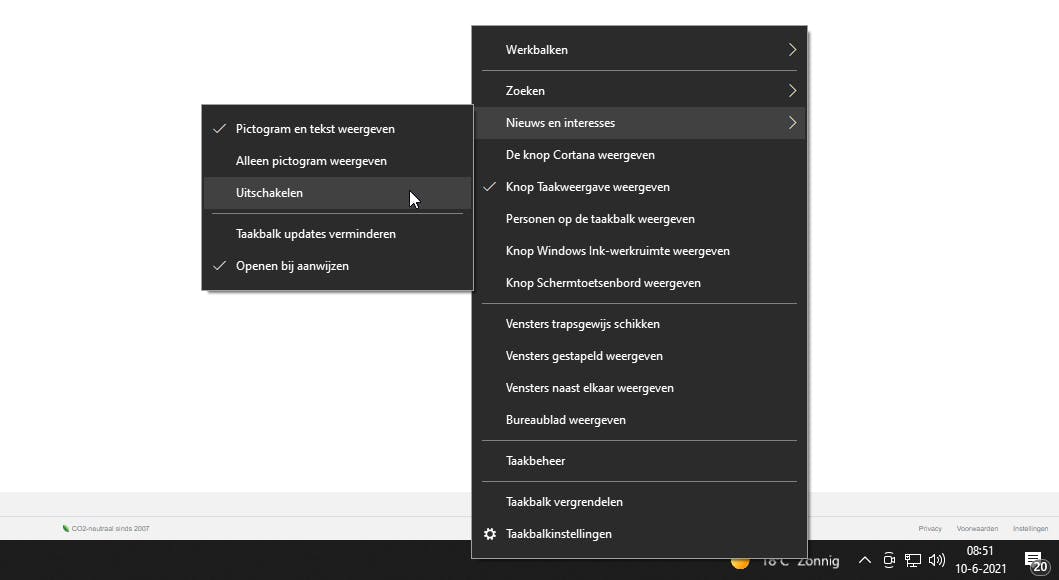Click the sunny weather icon on taskbar

tap(740, 563)
